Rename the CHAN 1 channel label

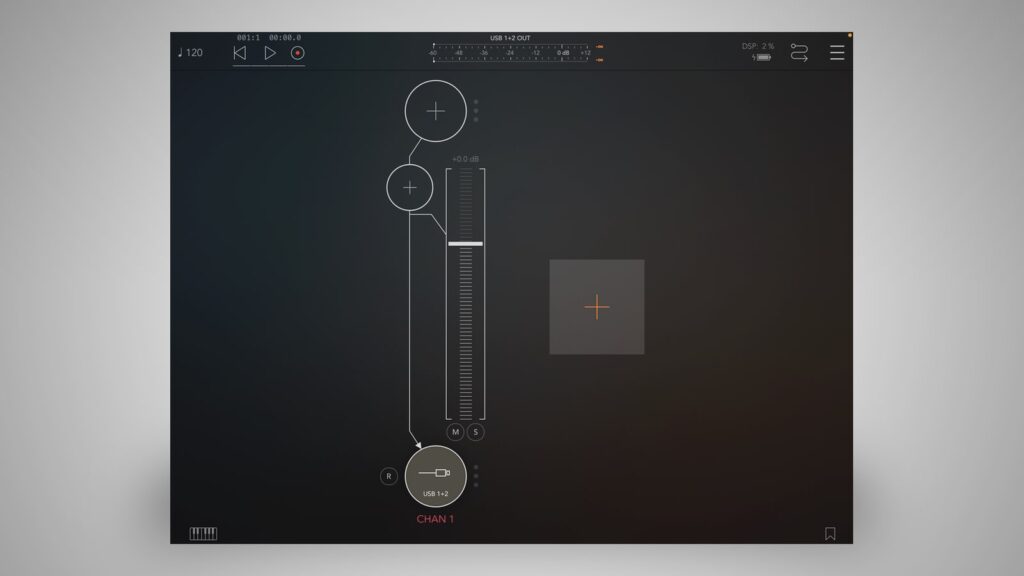[x=435, y=519]
